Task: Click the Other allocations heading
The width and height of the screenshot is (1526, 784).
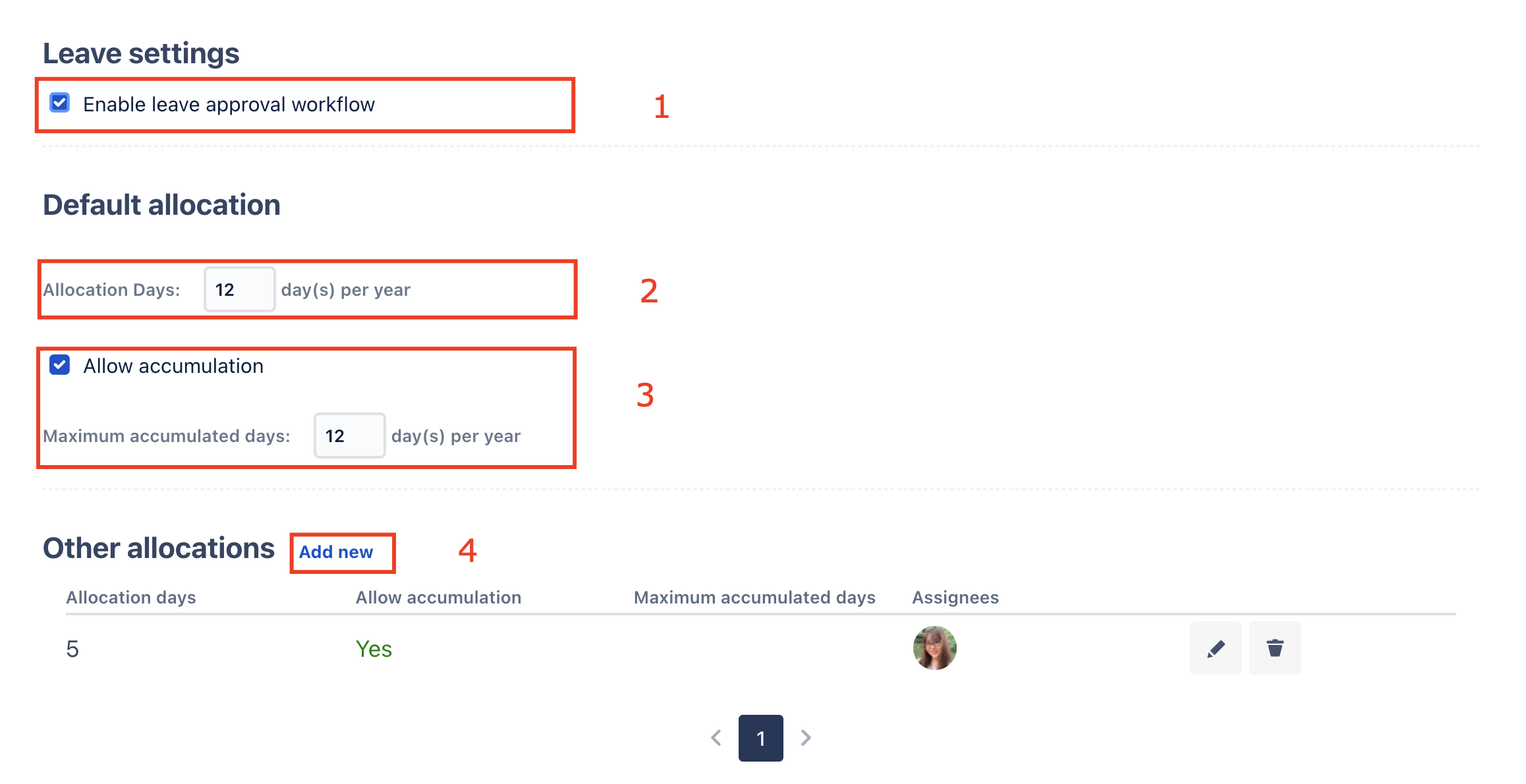Action: pos(158,548)
